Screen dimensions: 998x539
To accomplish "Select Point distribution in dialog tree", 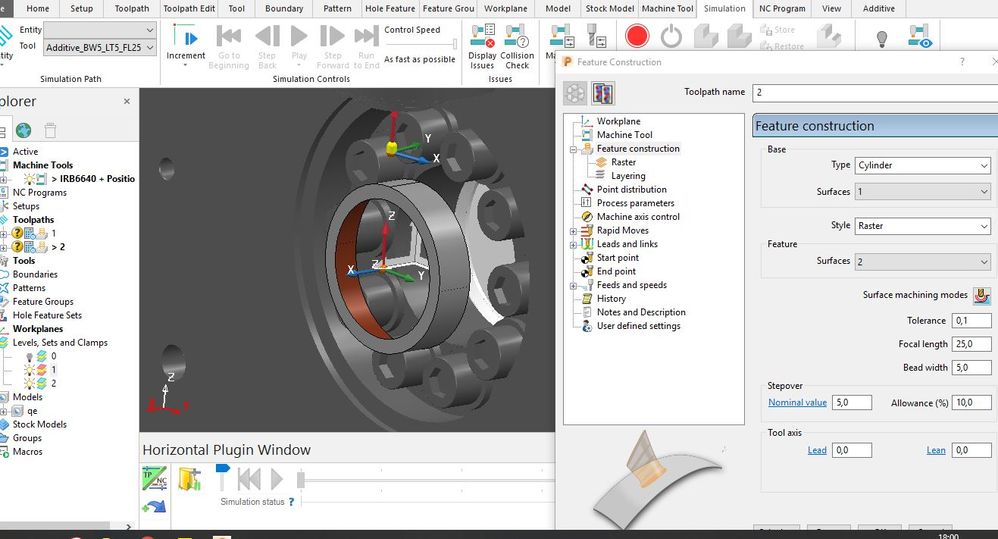I will [x=631, y=190].
